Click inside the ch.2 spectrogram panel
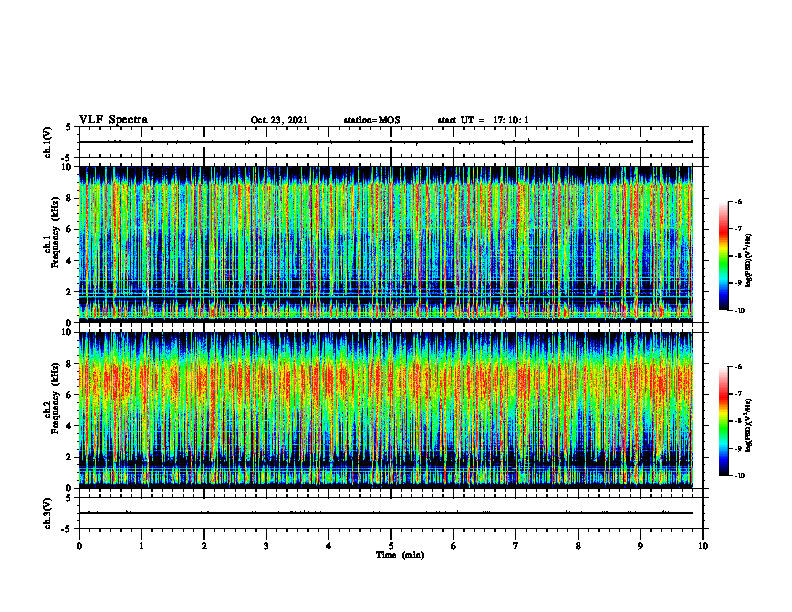This screenshot has width=792, height=612. pos(386,410)
